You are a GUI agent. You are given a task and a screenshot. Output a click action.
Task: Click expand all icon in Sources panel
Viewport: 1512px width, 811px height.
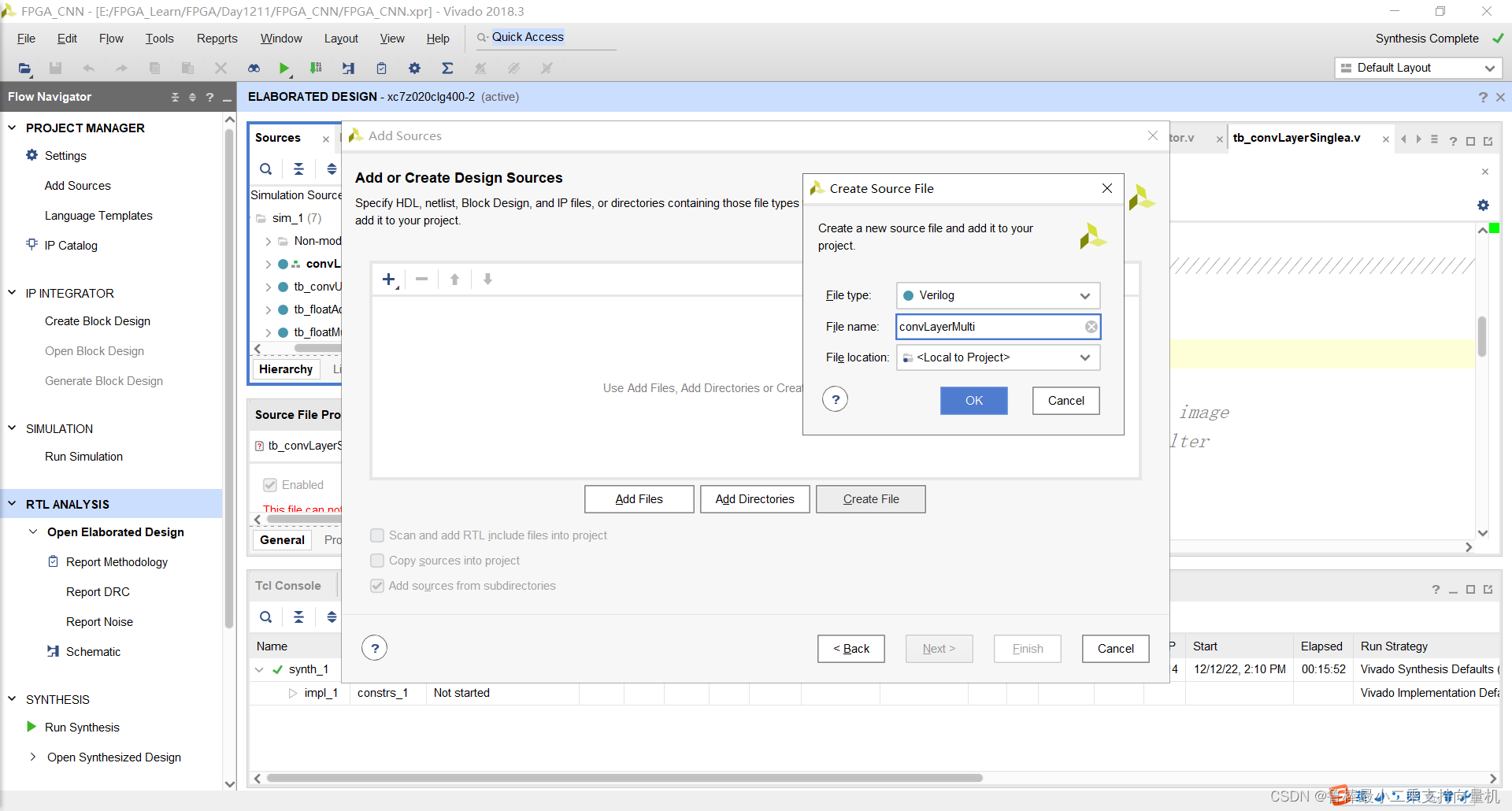332,168
